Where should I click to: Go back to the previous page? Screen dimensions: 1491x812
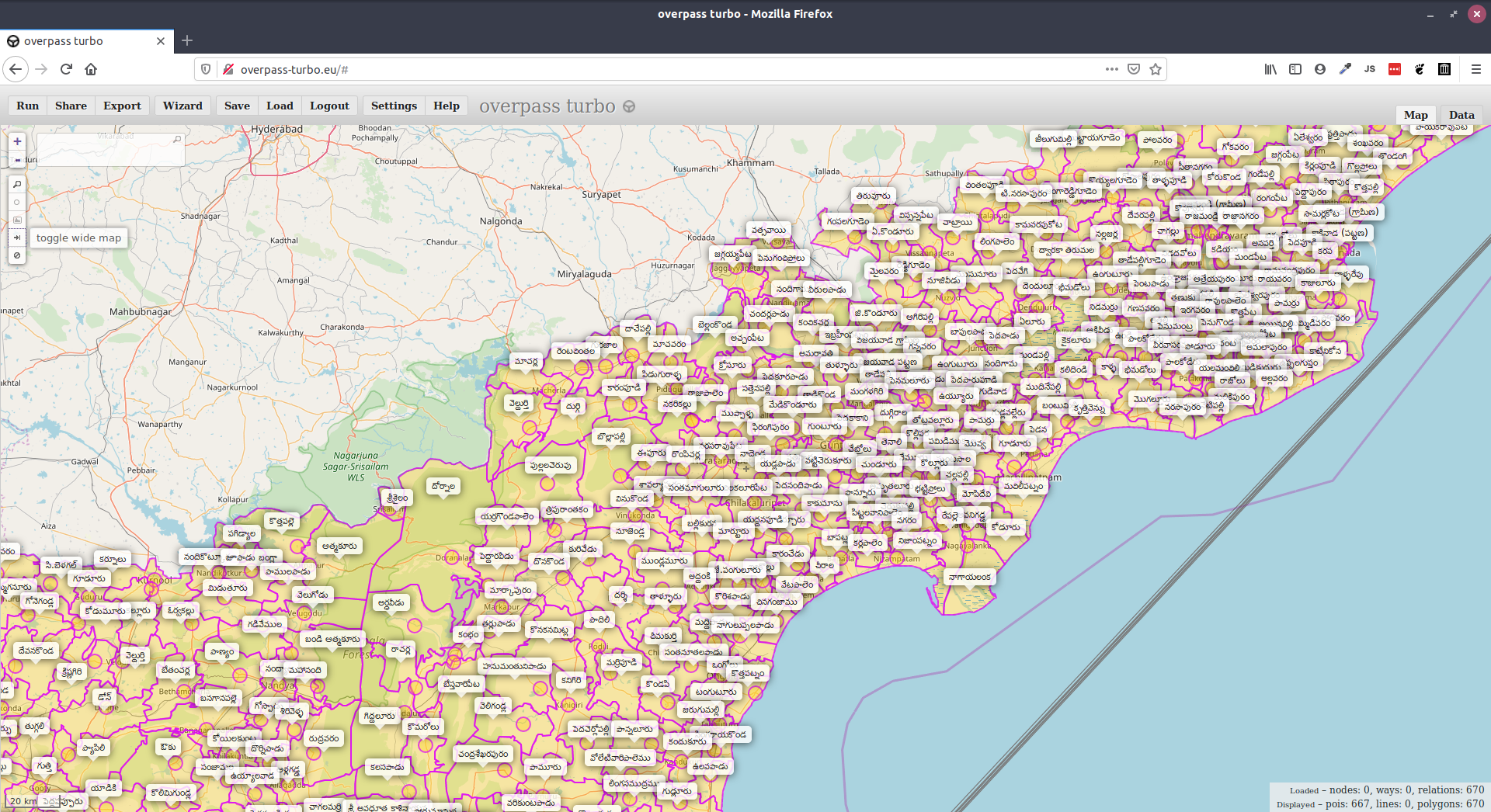pyautogui.click(x=16, y=69)
